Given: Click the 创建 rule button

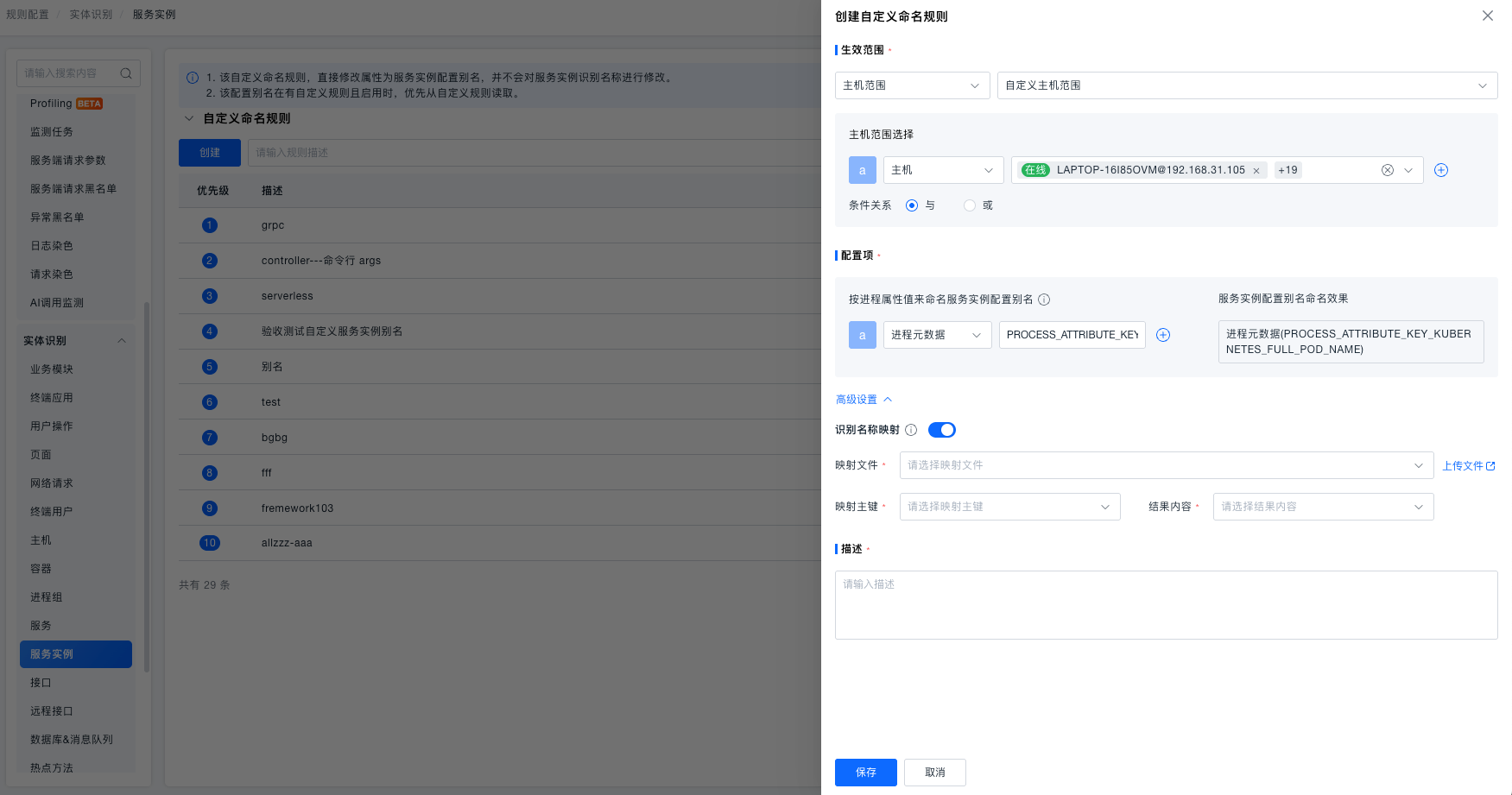Looking at the screenshot, I should 210,153.
